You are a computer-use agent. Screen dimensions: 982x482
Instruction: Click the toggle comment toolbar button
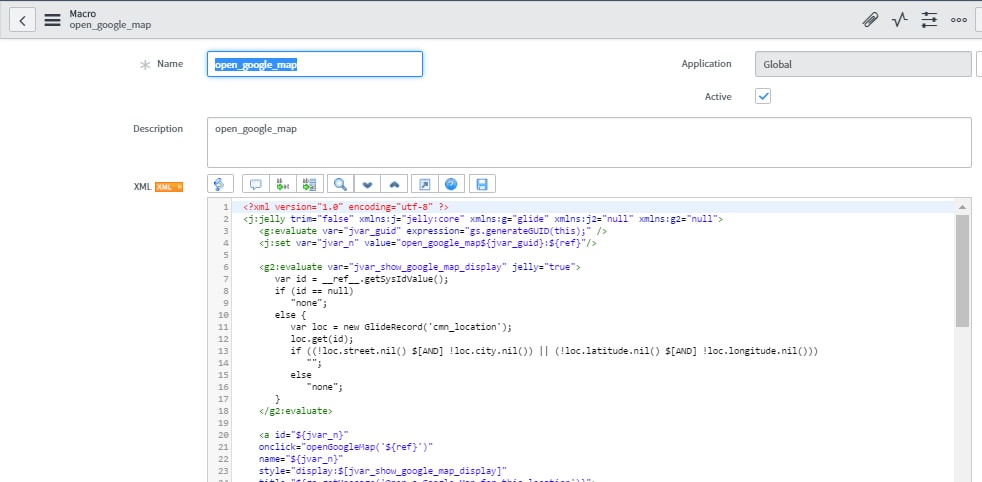[256, 184]
